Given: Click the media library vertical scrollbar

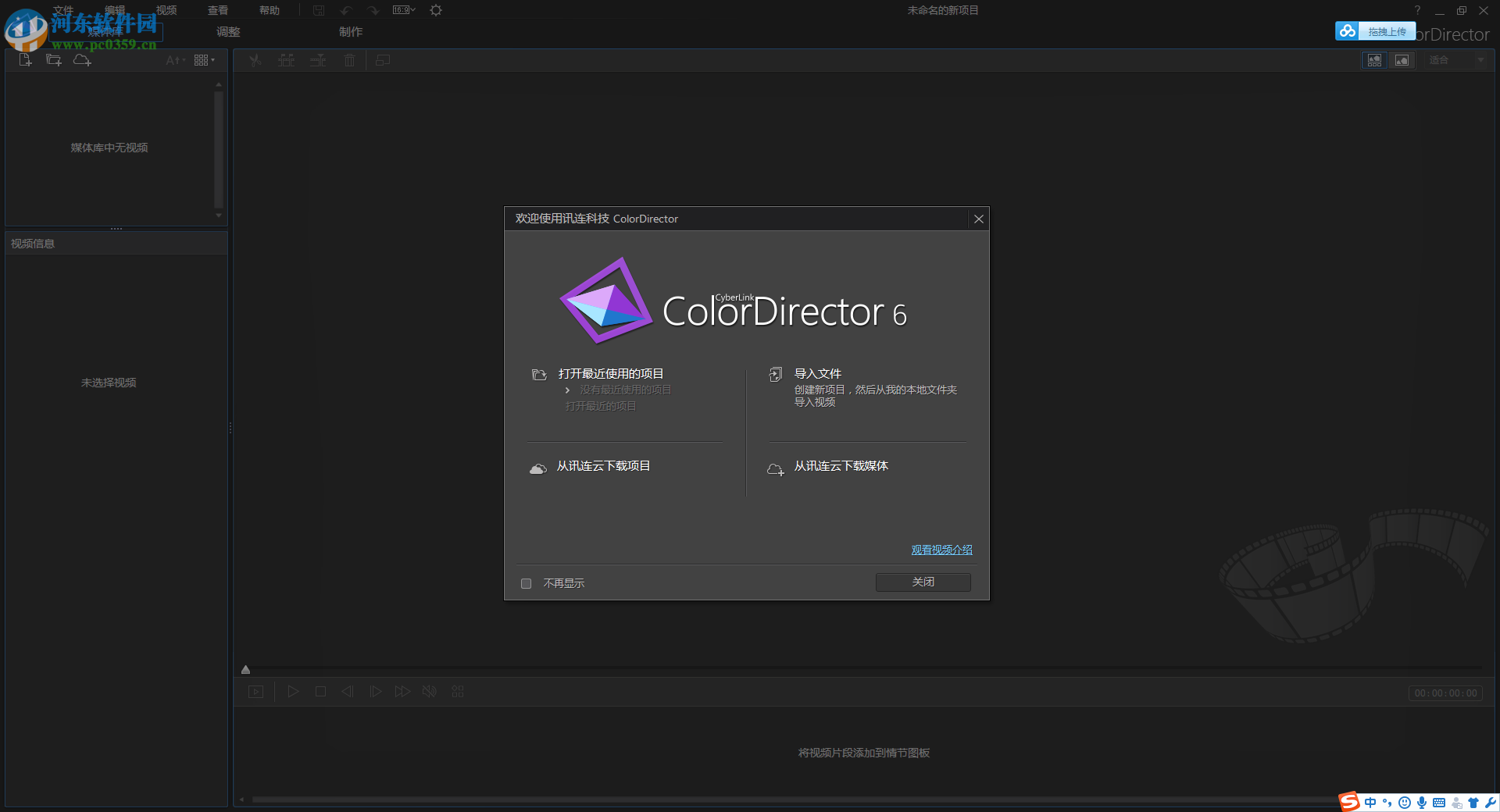Looking at the screenshot, I should (x=219, y=148).
